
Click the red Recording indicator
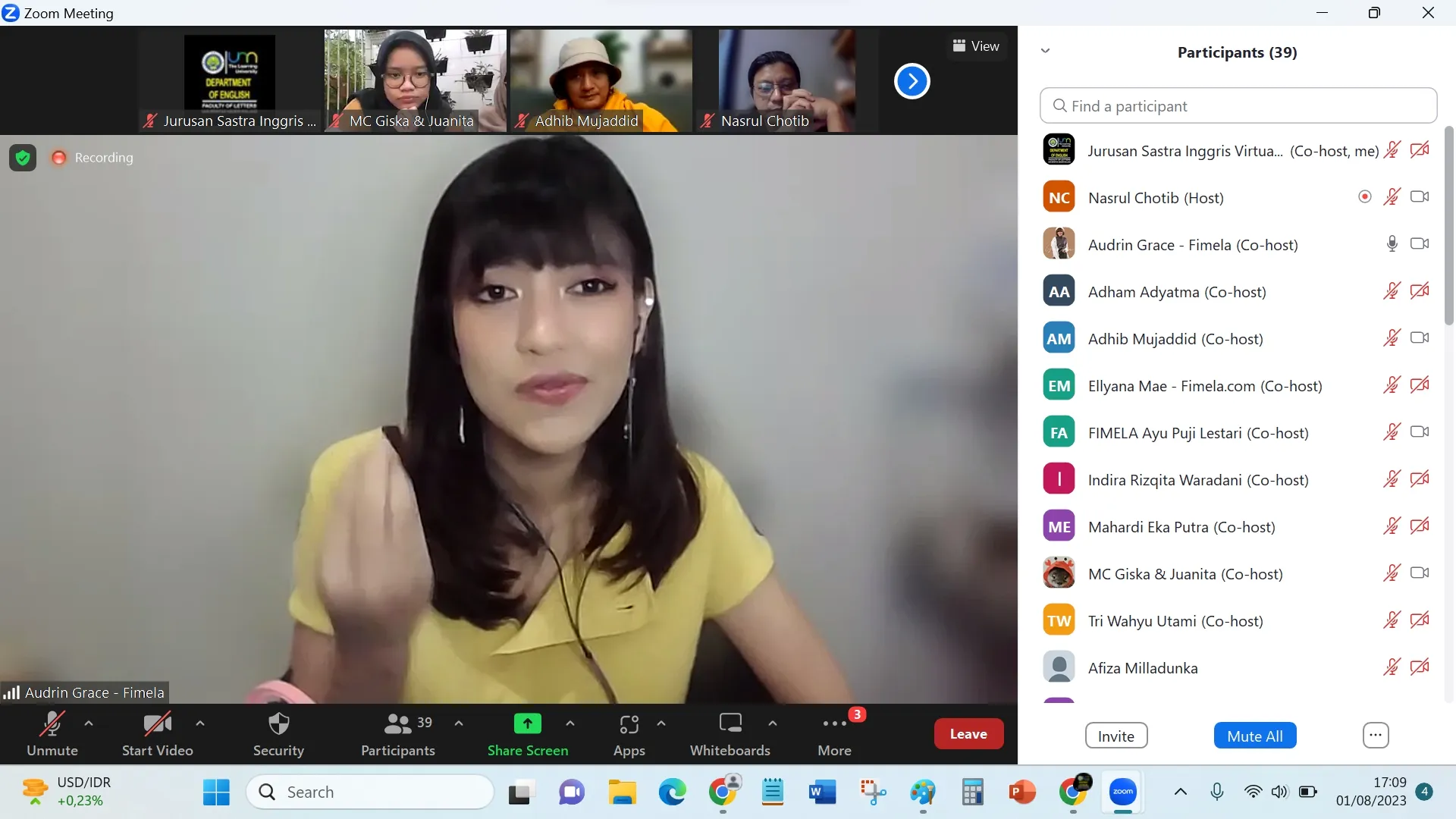(x=58, y=158)
